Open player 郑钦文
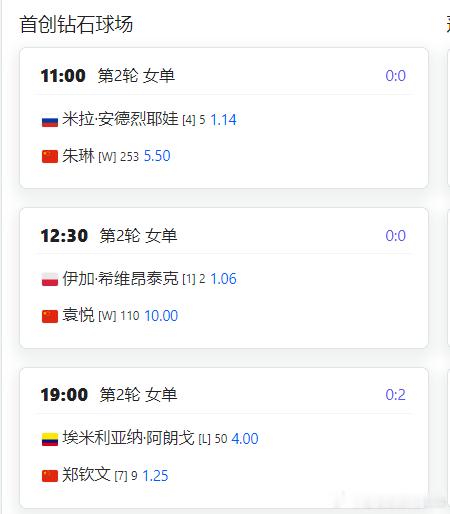Viewport: 450px width, 514px height. click(x=86, y=475)
